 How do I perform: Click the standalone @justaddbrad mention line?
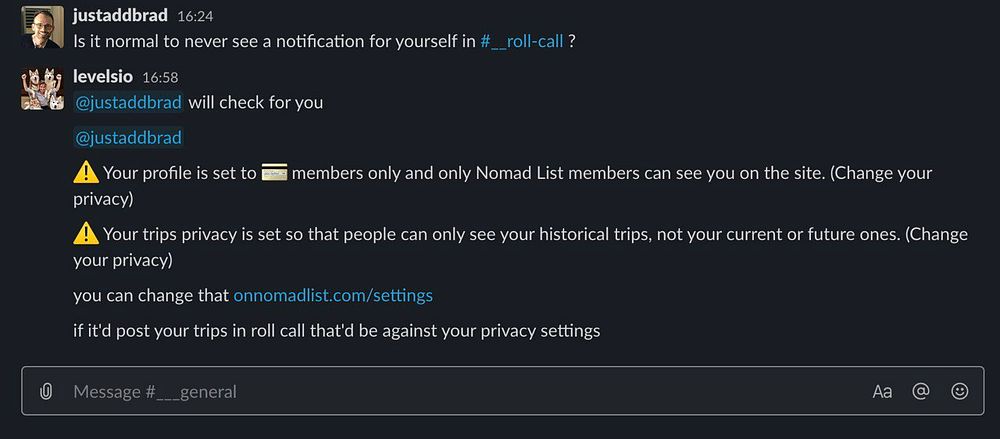(x=128, y=137)
